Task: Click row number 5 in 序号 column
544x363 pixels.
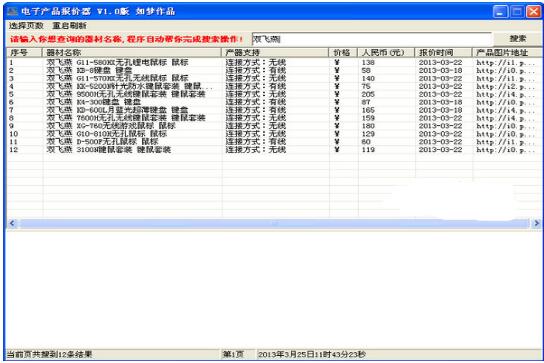Action: [11, 94]
